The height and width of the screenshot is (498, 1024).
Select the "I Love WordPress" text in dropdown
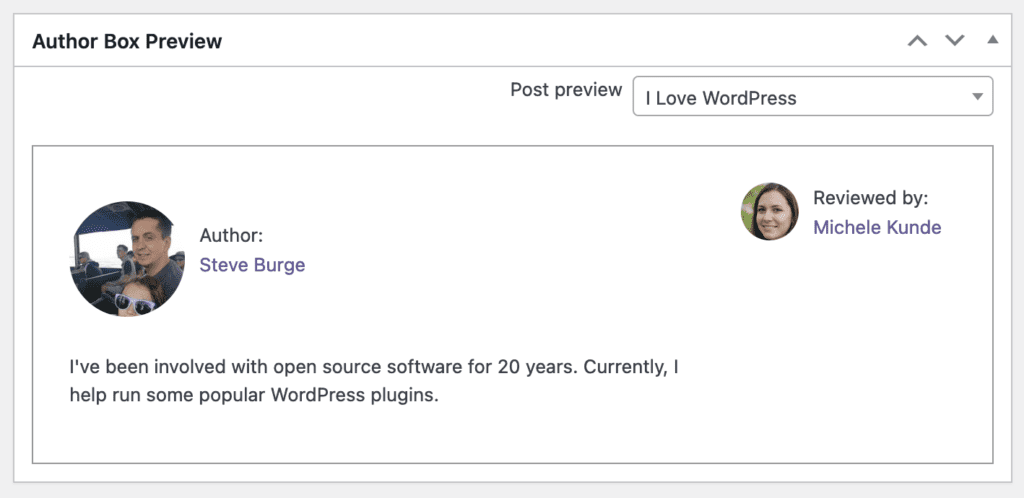(x=721, y=98)
